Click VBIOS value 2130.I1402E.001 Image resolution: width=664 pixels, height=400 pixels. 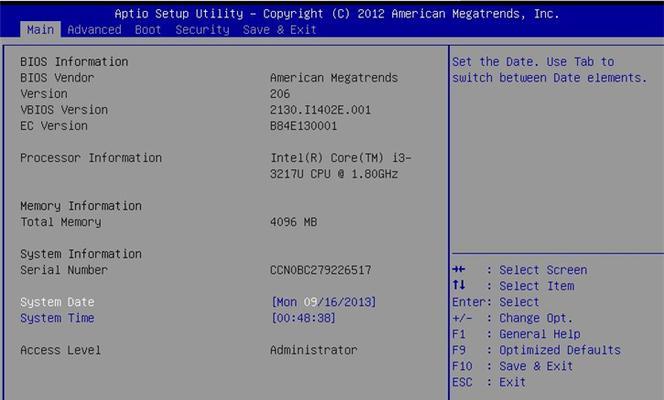pyautogui.click(x=320, y=110)
